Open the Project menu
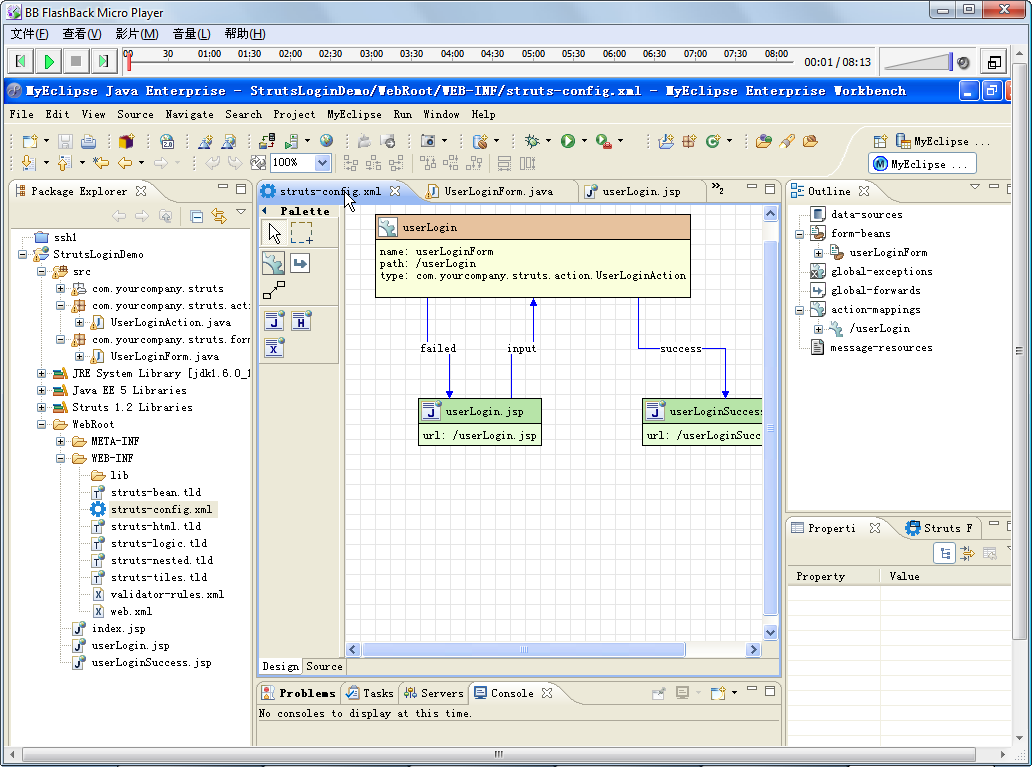 point(294,115)
